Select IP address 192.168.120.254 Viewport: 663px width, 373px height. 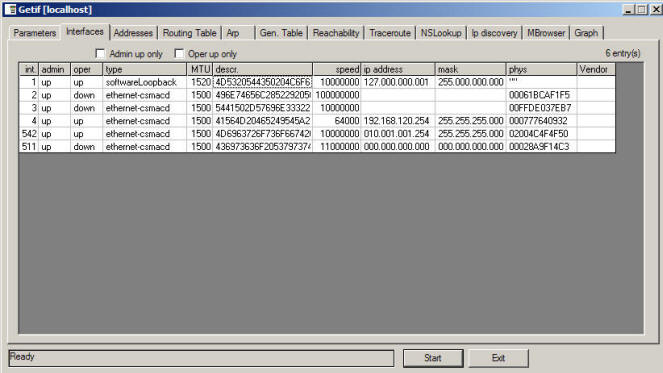pyautogui.click(x=398, y=121)
